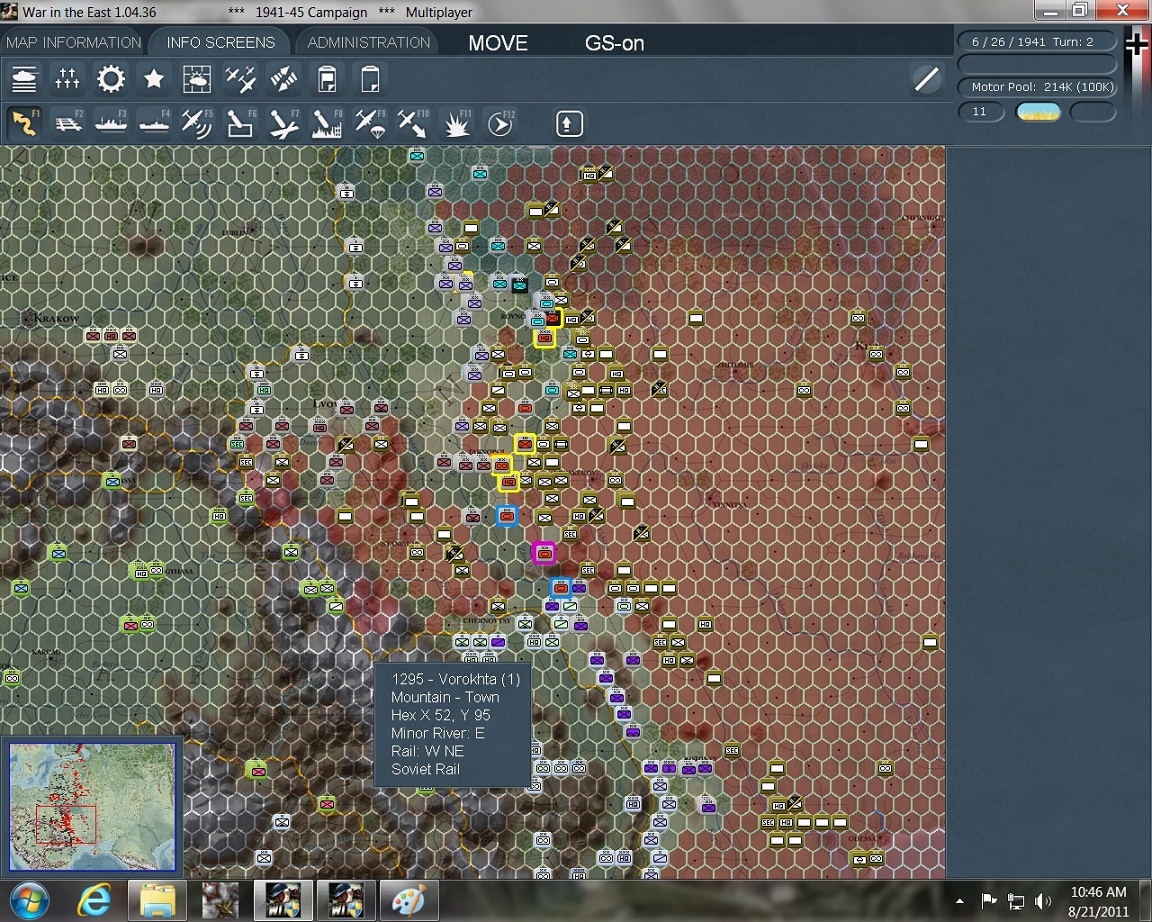Click the Lvov city label on map
The image size is (1152, 922).
pyautogui.click(x=325, y=404)
